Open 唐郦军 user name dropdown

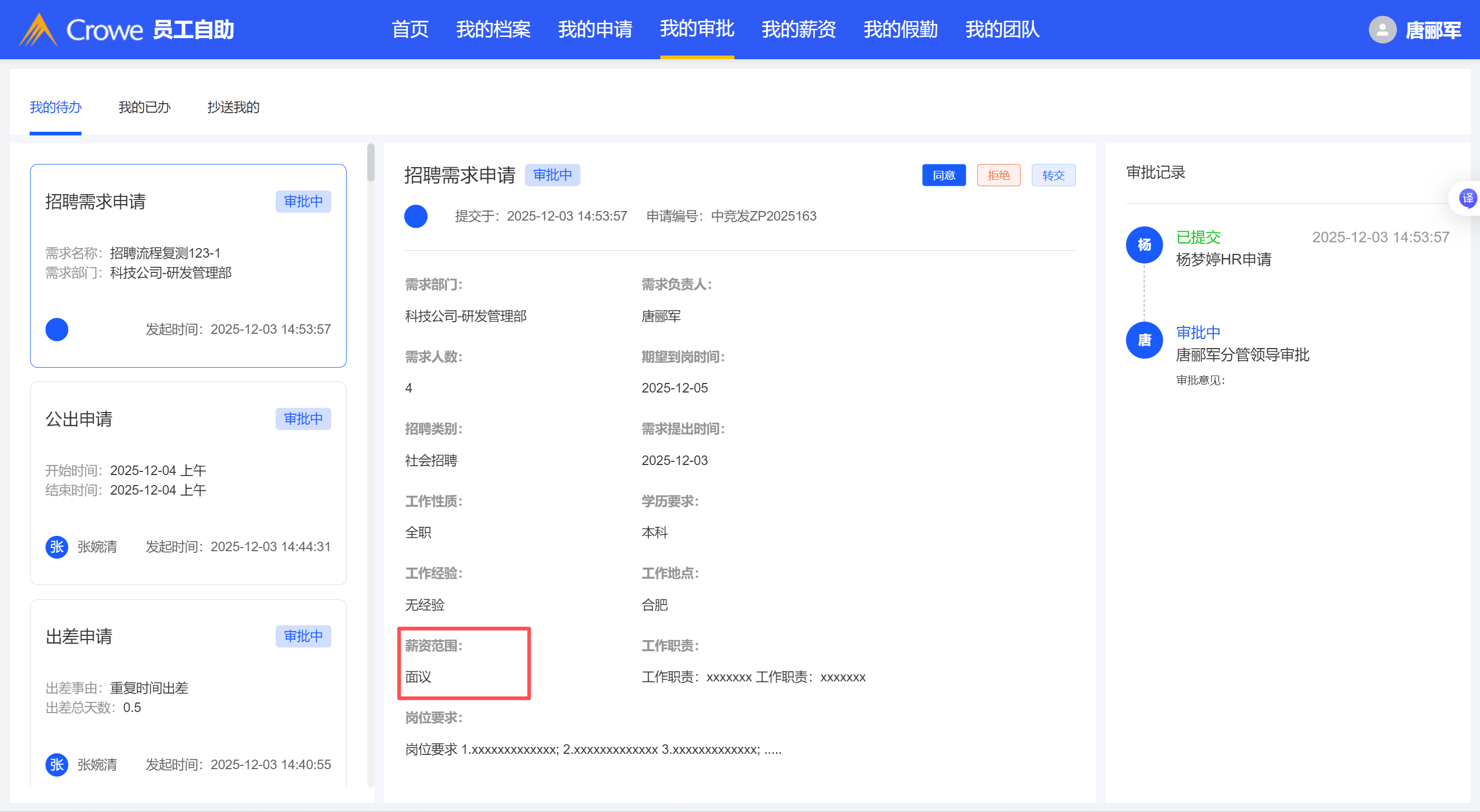coord(1433,30)
